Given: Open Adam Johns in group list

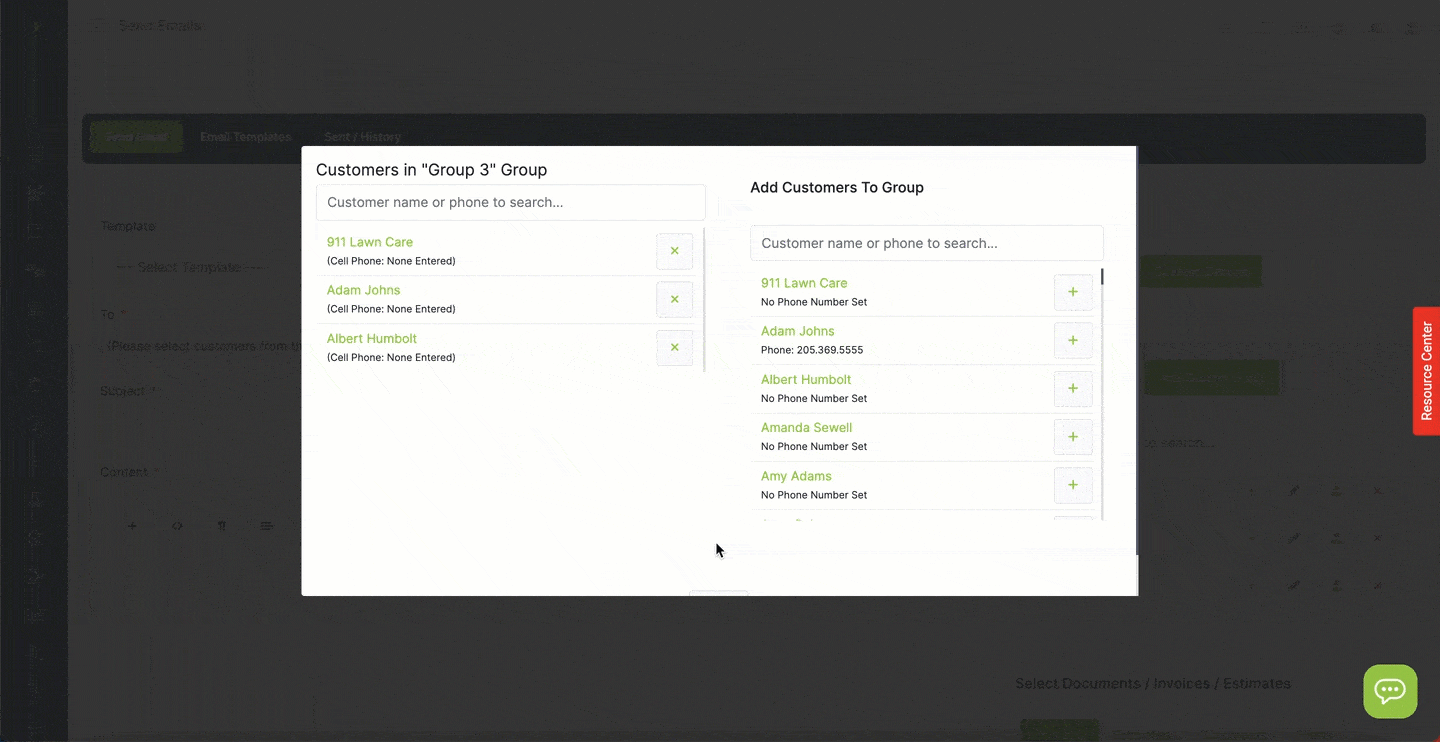Looking at the screenshot, I should (363, 290).
